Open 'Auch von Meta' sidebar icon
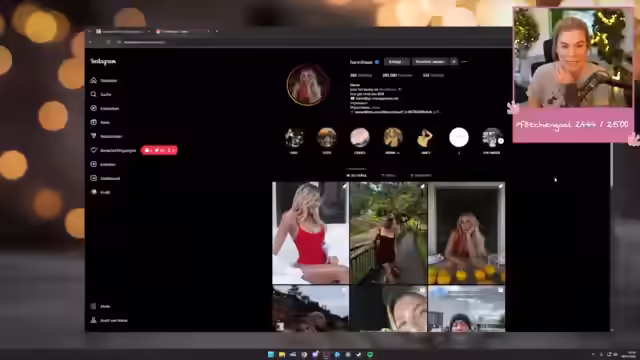640x360 pixels. click(93, 320)
